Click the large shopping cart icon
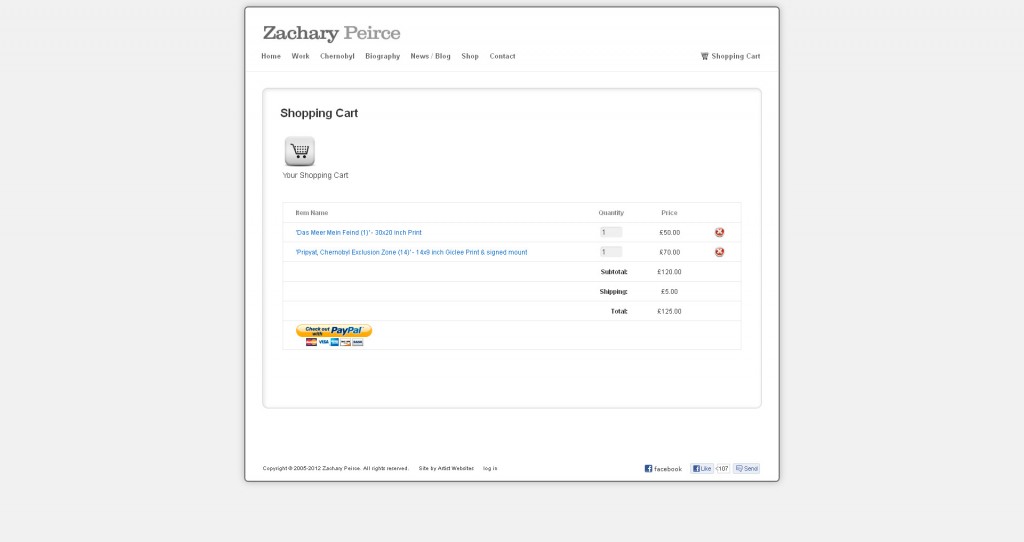Viewport: 1024px width, 542px height. (300, 151)
